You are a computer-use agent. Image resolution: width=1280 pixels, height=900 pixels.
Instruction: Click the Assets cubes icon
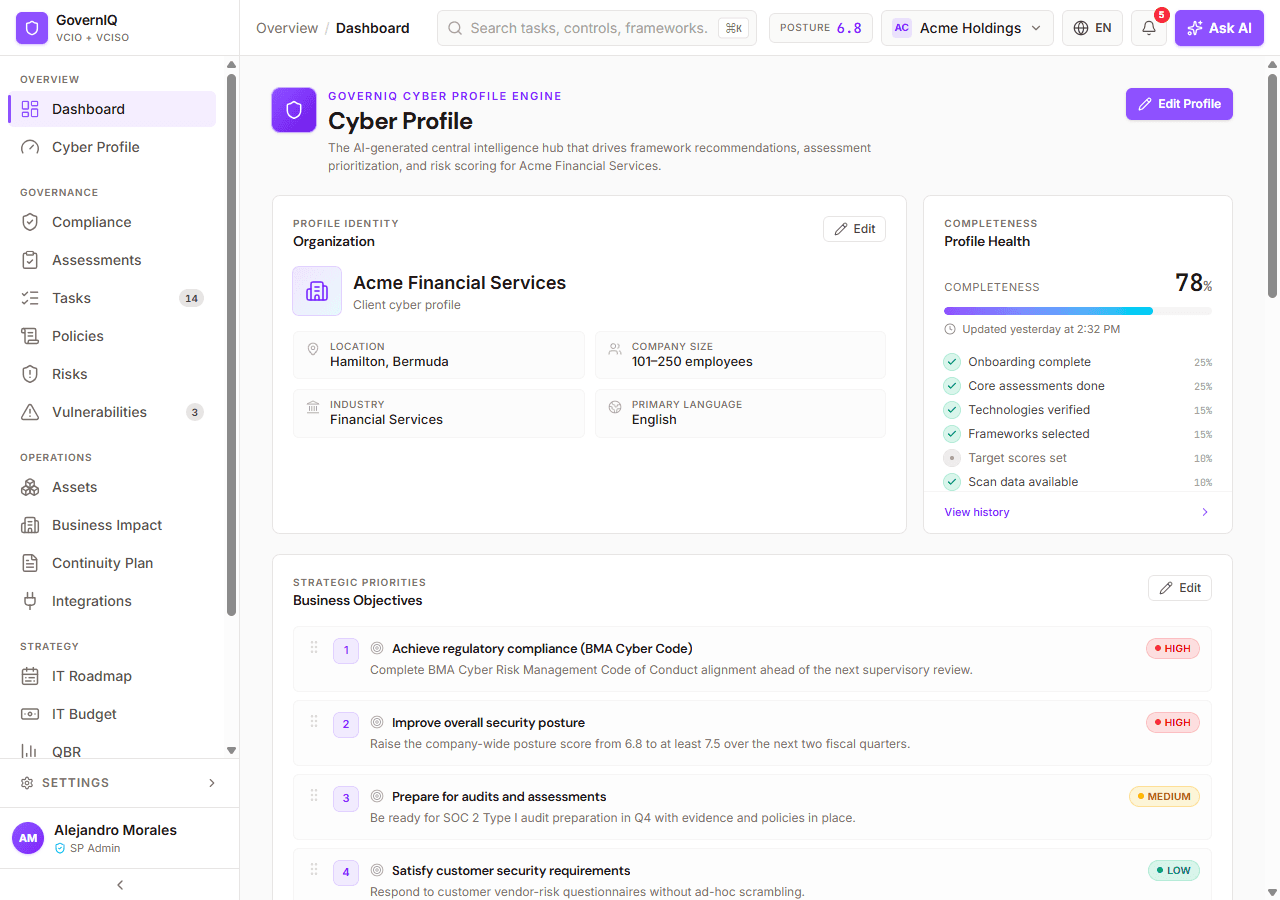(30, 487)
